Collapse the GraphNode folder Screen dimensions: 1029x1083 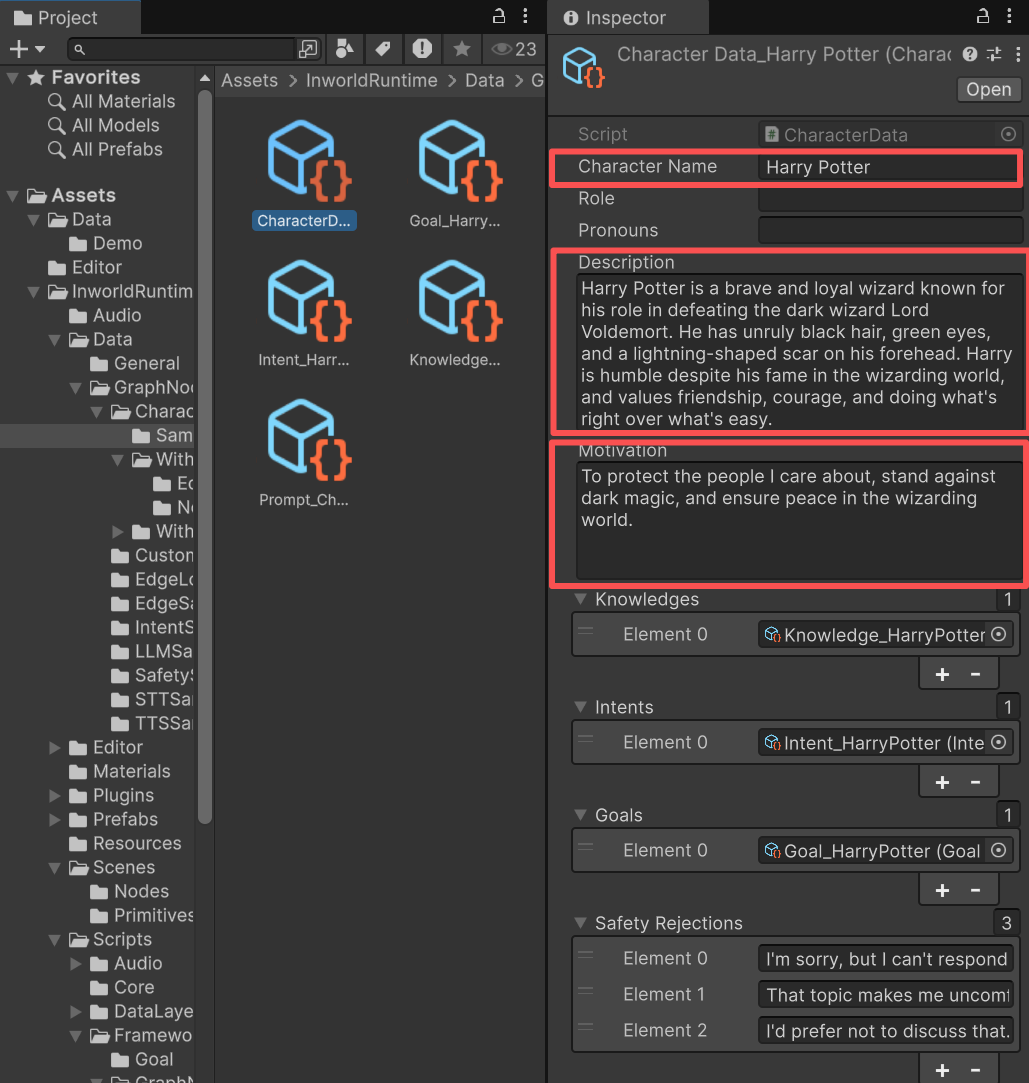click(x=76, y=387)
